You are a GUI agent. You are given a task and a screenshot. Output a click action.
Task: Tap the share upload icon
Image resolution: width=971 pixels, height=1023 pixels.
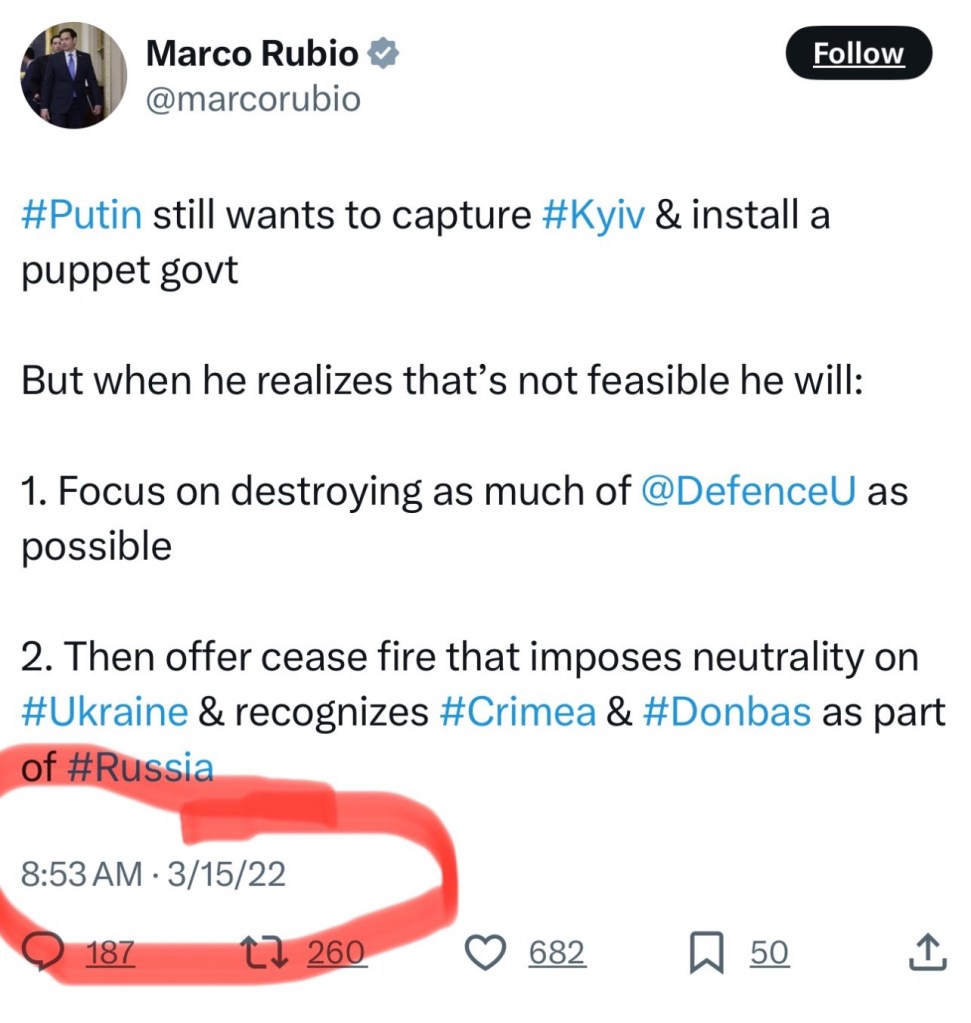click(926, 952)
